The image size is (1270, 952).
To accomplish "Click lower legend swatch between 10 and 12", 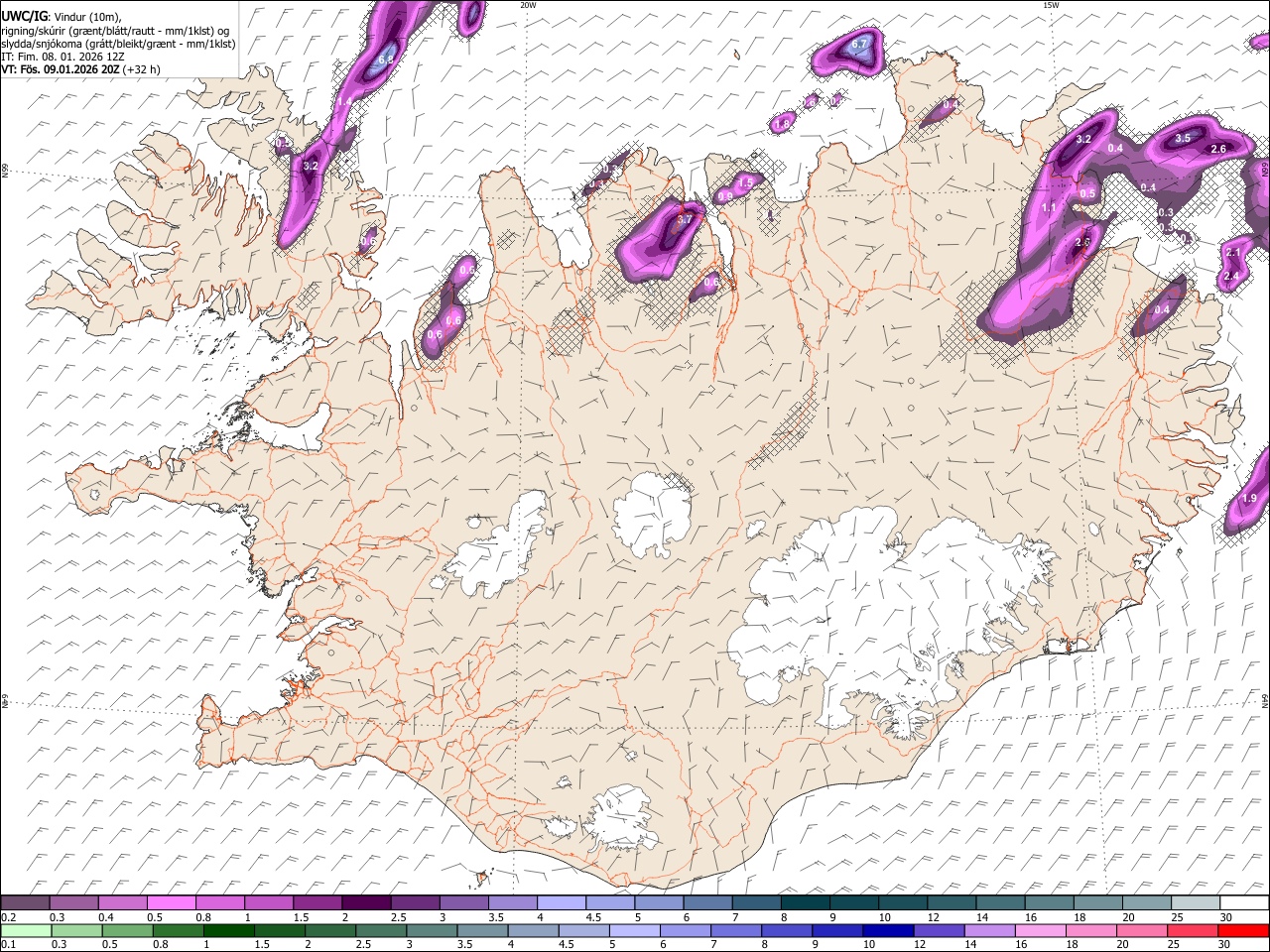I will pyautogui.click(x=890, y=930).
